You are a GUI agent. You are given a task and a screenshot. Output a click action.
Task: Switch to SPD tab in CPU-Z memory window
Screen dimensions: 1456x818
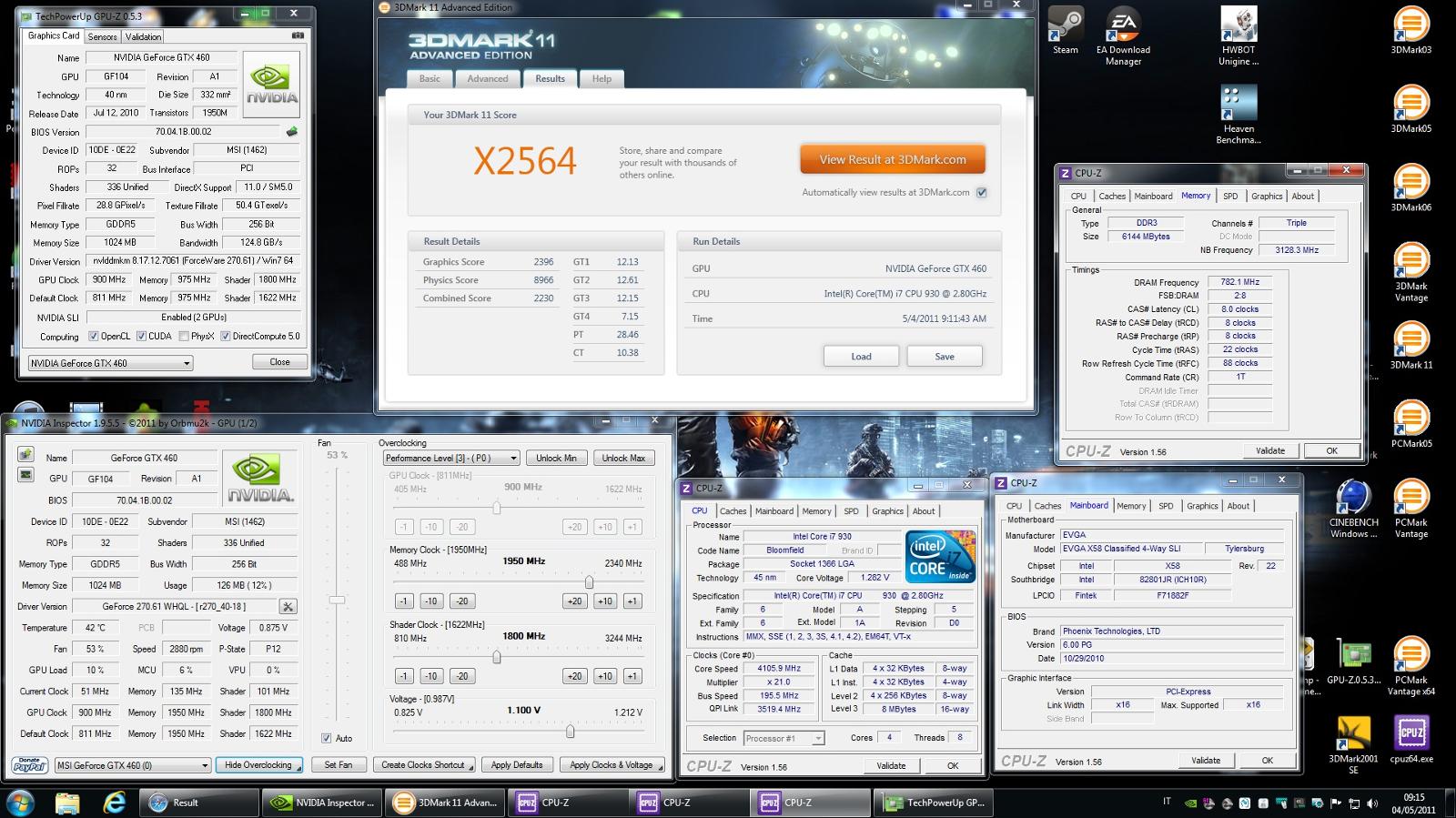(1230, 197)
